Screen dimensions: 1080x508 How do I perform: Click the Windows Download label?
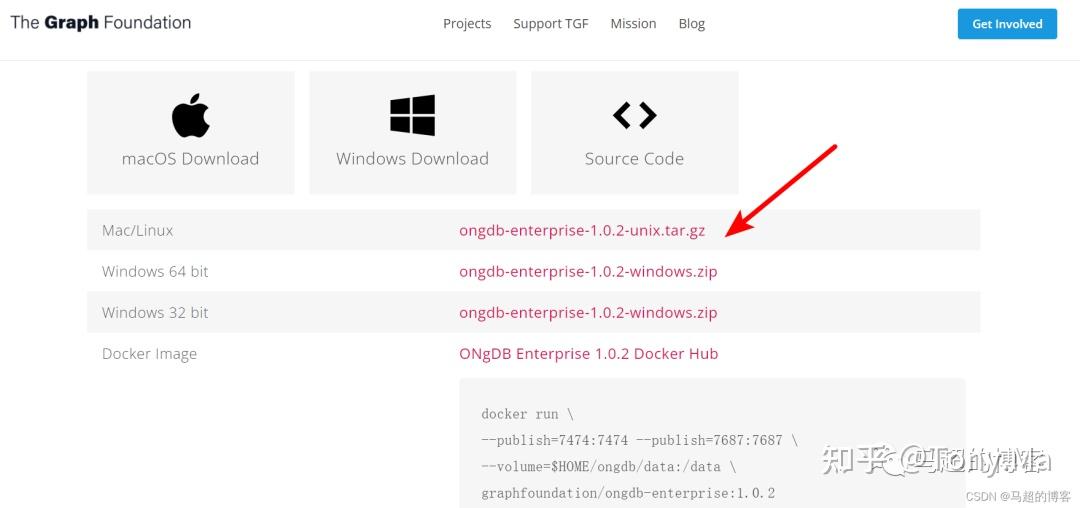pyautogui.click(x=412, y=159)
